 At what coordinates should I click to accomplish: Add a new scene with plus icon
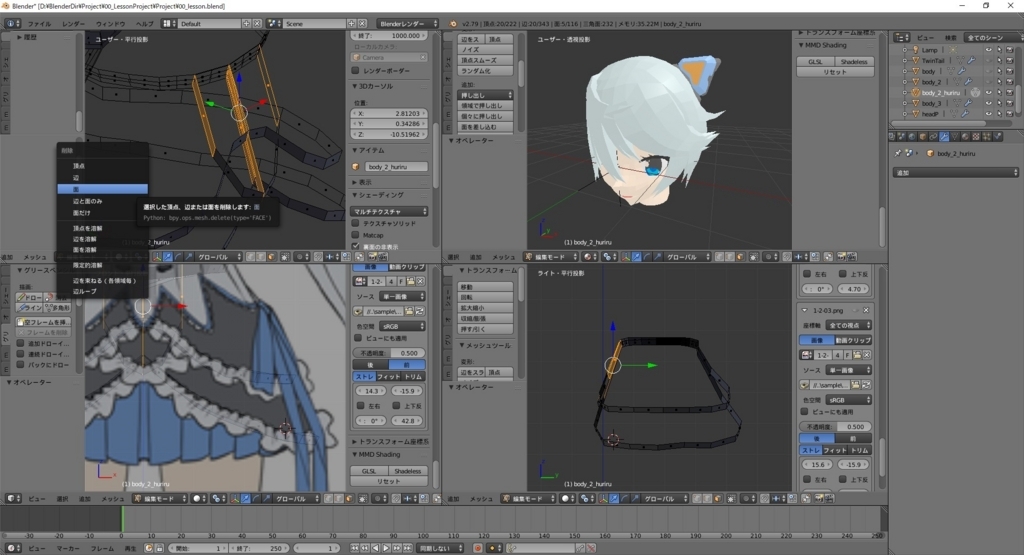click(352, 24)
